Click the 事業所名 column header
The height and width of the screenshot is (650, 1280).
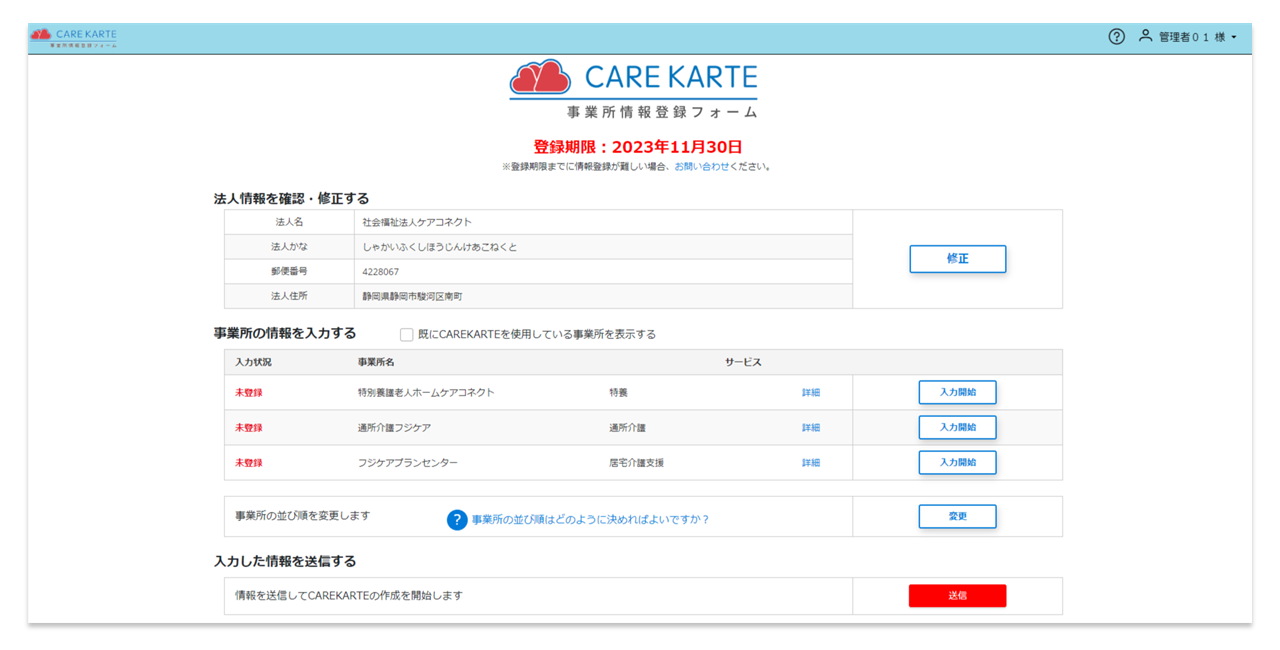coord(376,362)
